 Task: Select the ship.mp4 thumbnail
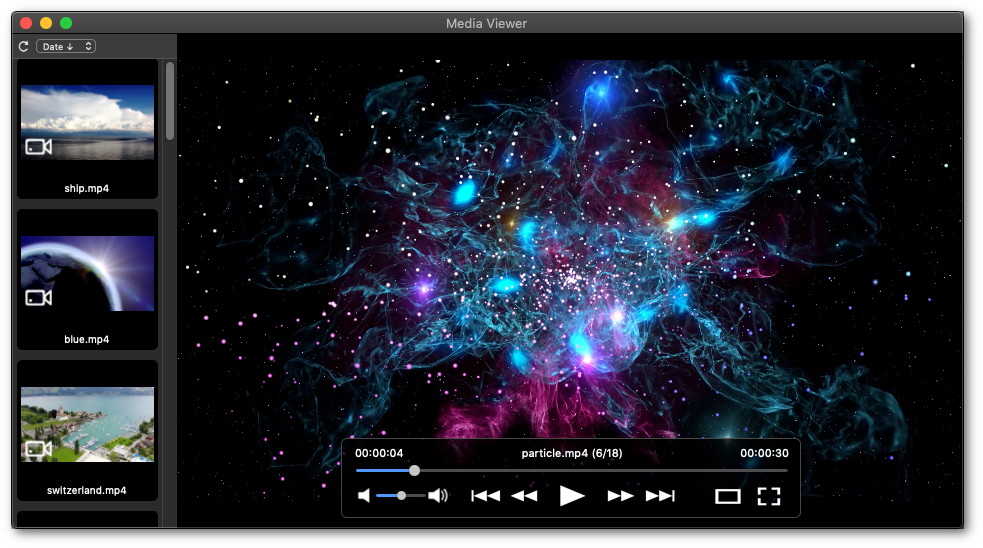[87, 122]
